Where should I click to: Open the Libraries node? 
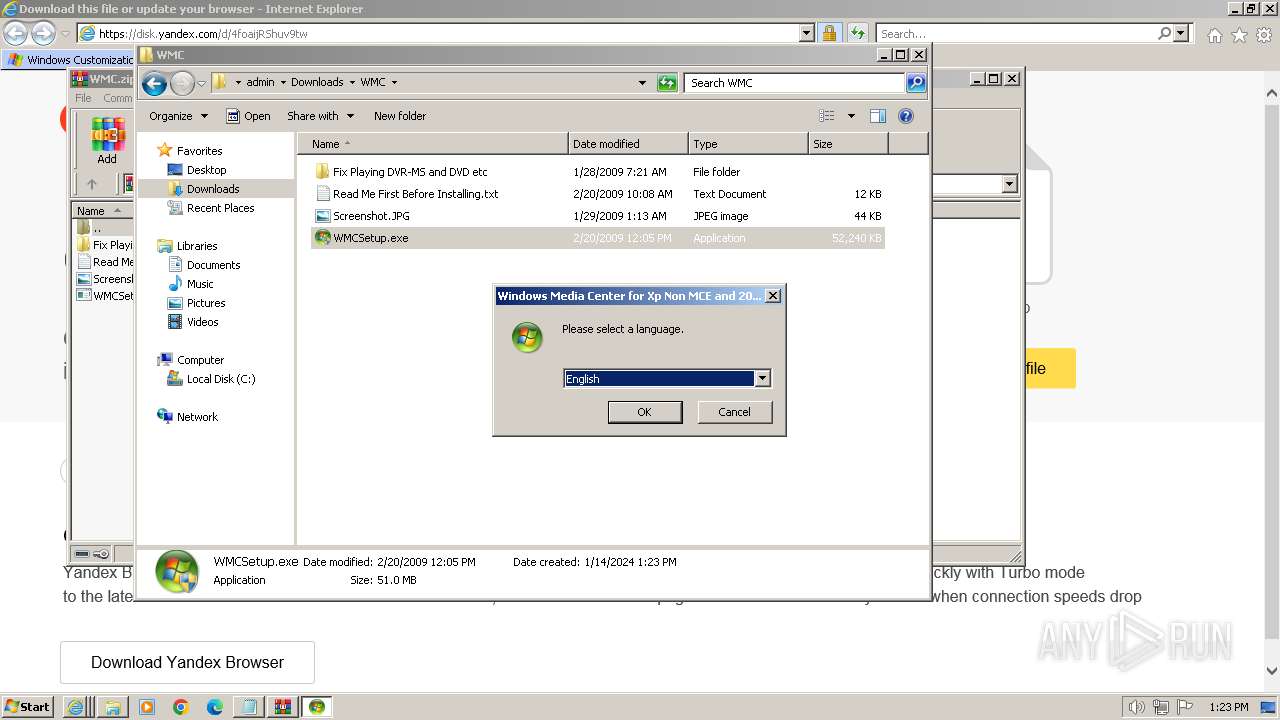[197, 246]
